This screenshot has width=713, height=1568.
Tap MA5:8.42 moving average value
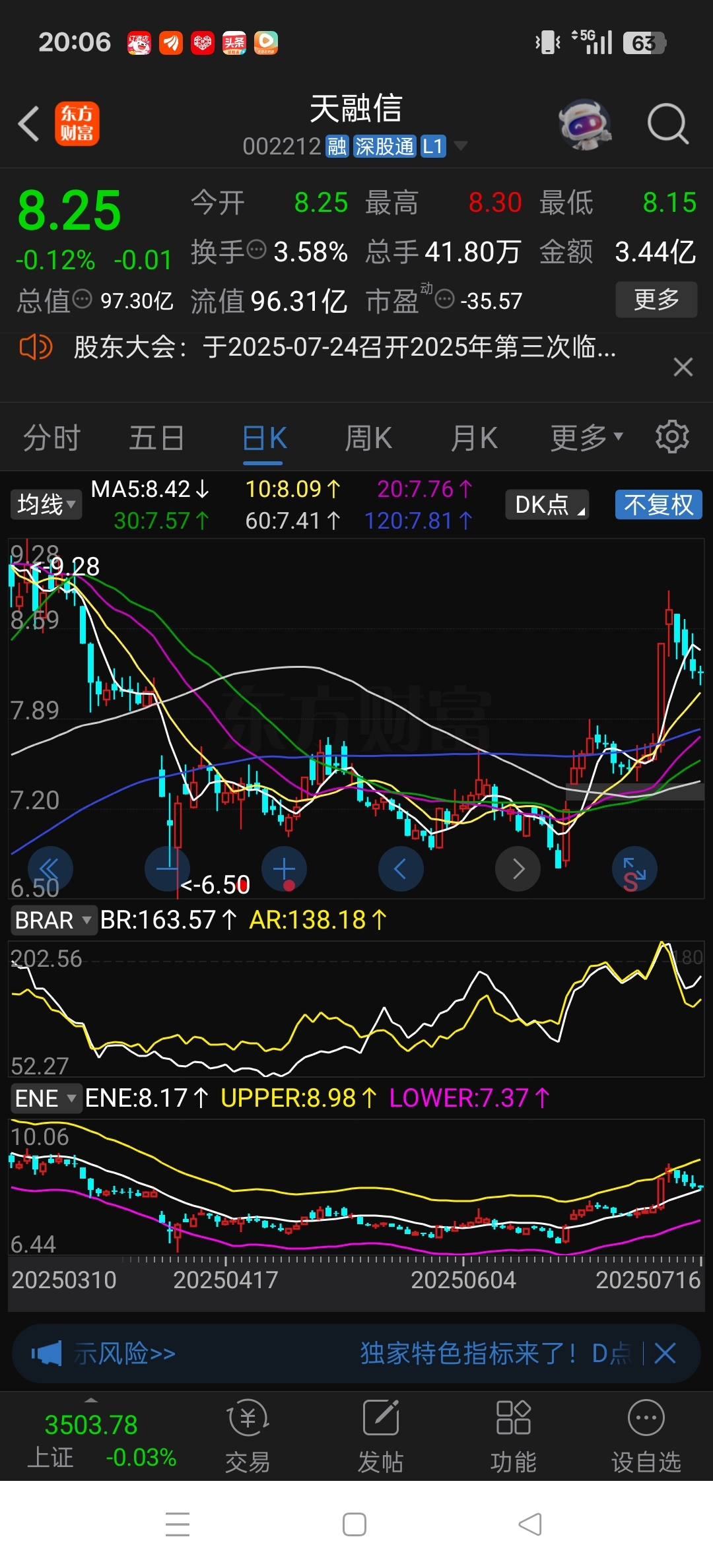click(150, 489)
